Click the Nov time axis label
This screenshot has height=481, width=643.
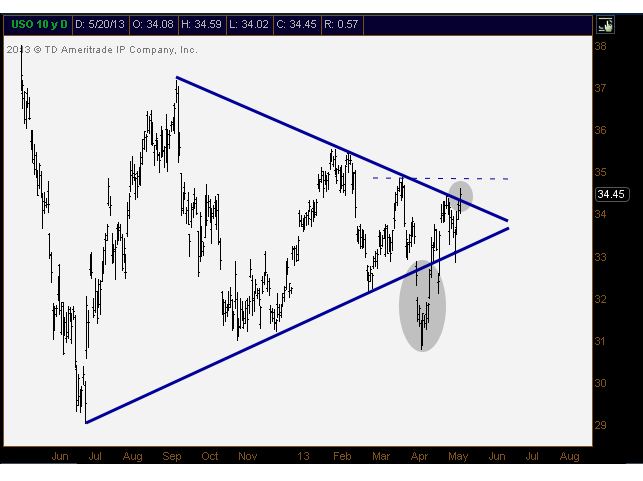tap(248, 456)
